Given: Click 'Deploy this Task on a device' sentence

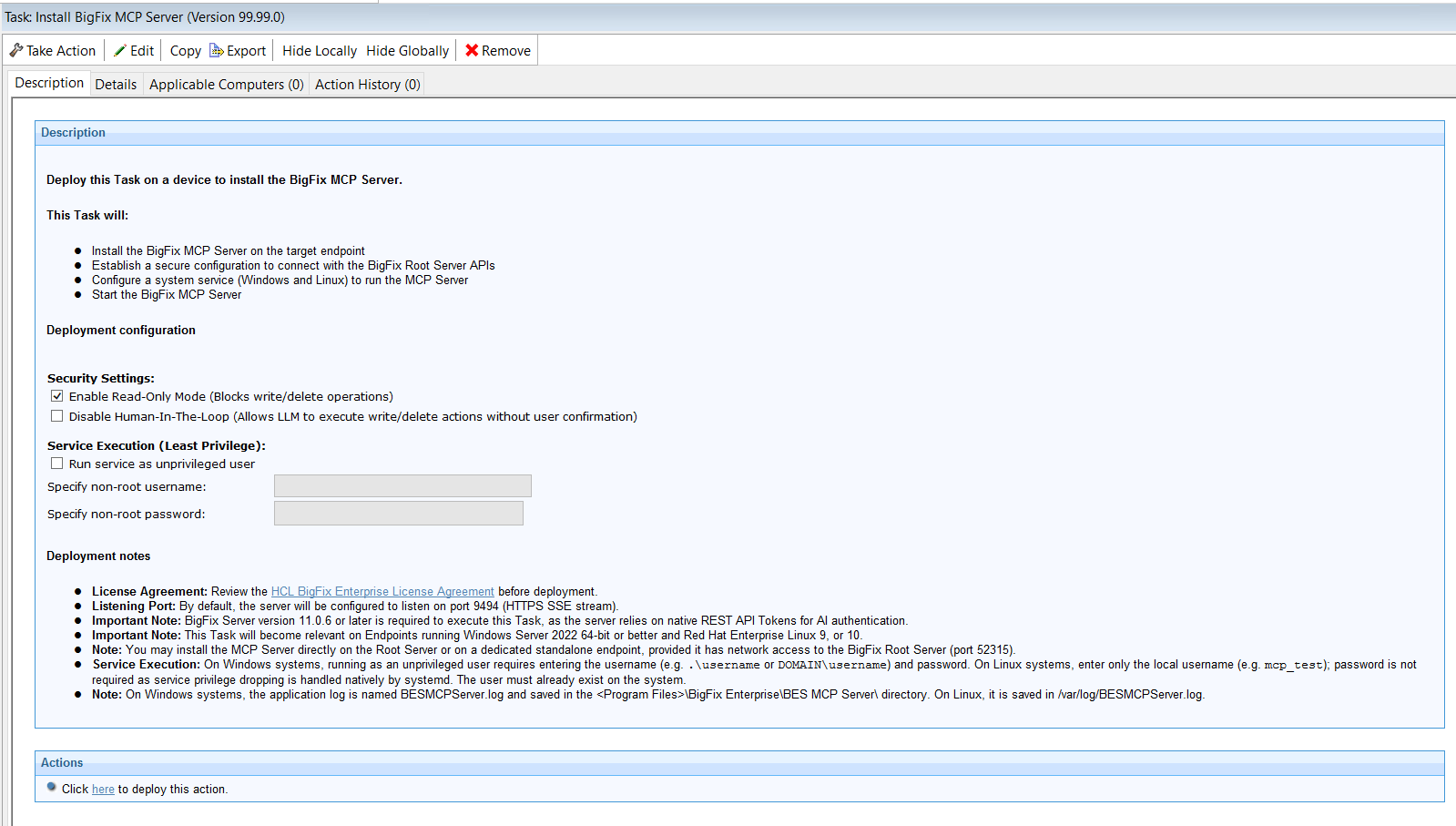Looking at the screenshot, I should [x=224, y=180].
